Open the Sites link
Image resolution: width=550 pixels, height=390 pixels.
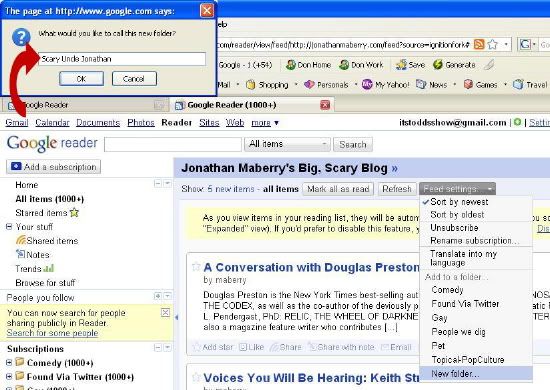pyautogui.click(x=209, y=123)
